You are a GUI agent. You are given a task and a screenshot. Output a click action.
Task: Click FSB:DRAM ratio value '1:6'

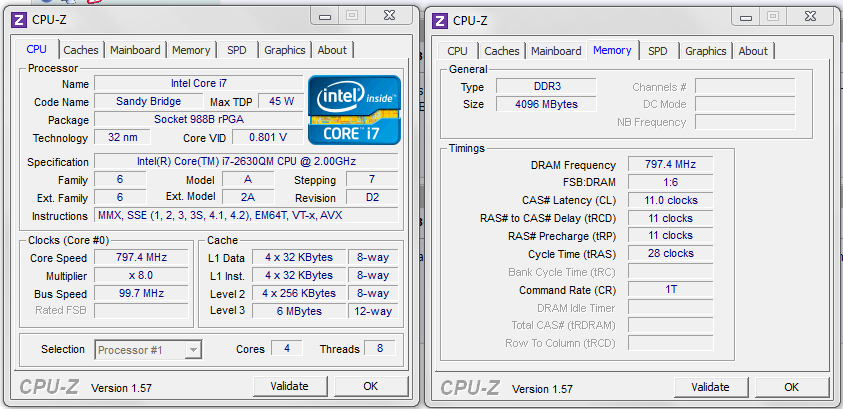coord(670,182)
